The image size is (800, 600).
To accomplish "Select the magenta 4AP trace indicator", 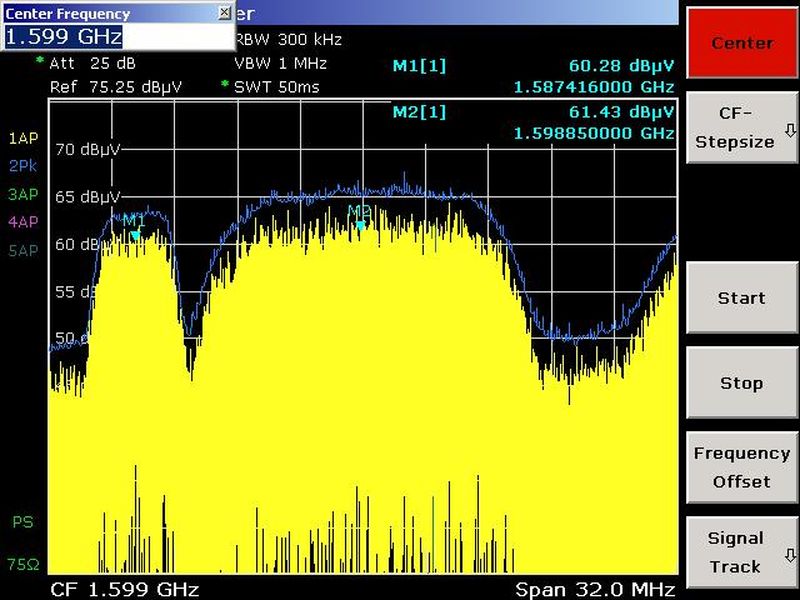I will [x=23, y=222].
